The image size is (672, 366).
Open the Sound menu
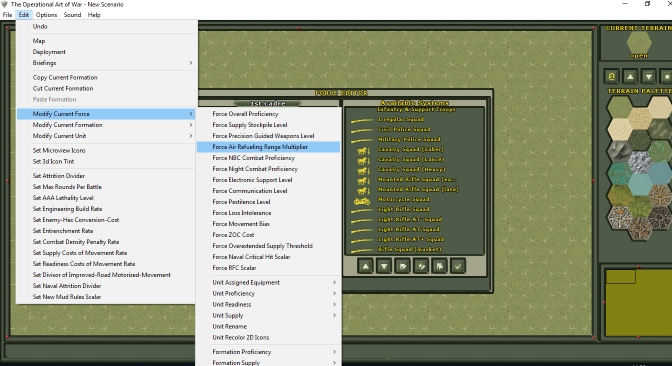pyautogui.click(x=72, y=15)
